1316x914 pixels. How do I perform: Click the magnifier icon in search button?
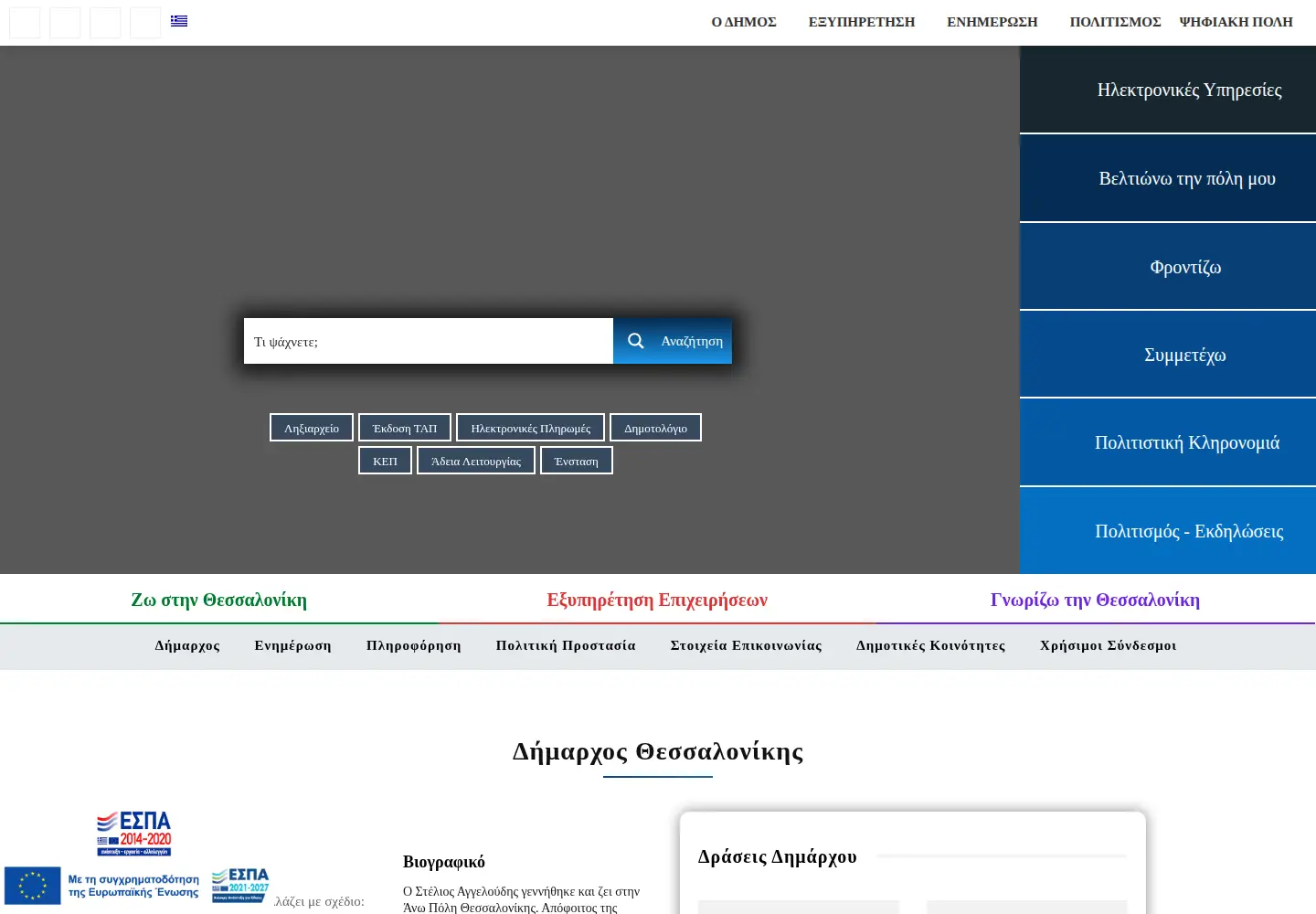point(636,341)
